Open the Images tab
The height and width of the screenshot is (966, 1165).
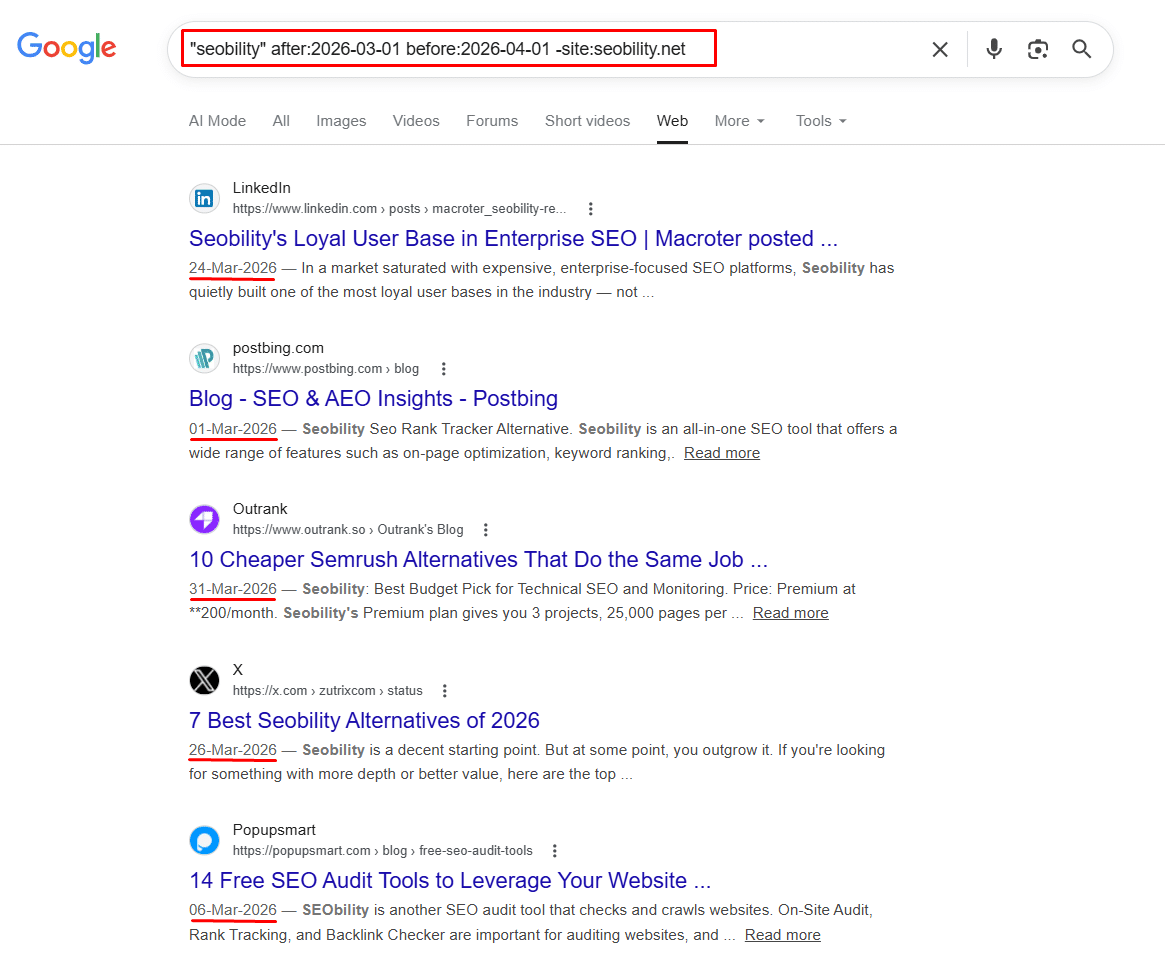pyautogui.click(x=341, y=121)
